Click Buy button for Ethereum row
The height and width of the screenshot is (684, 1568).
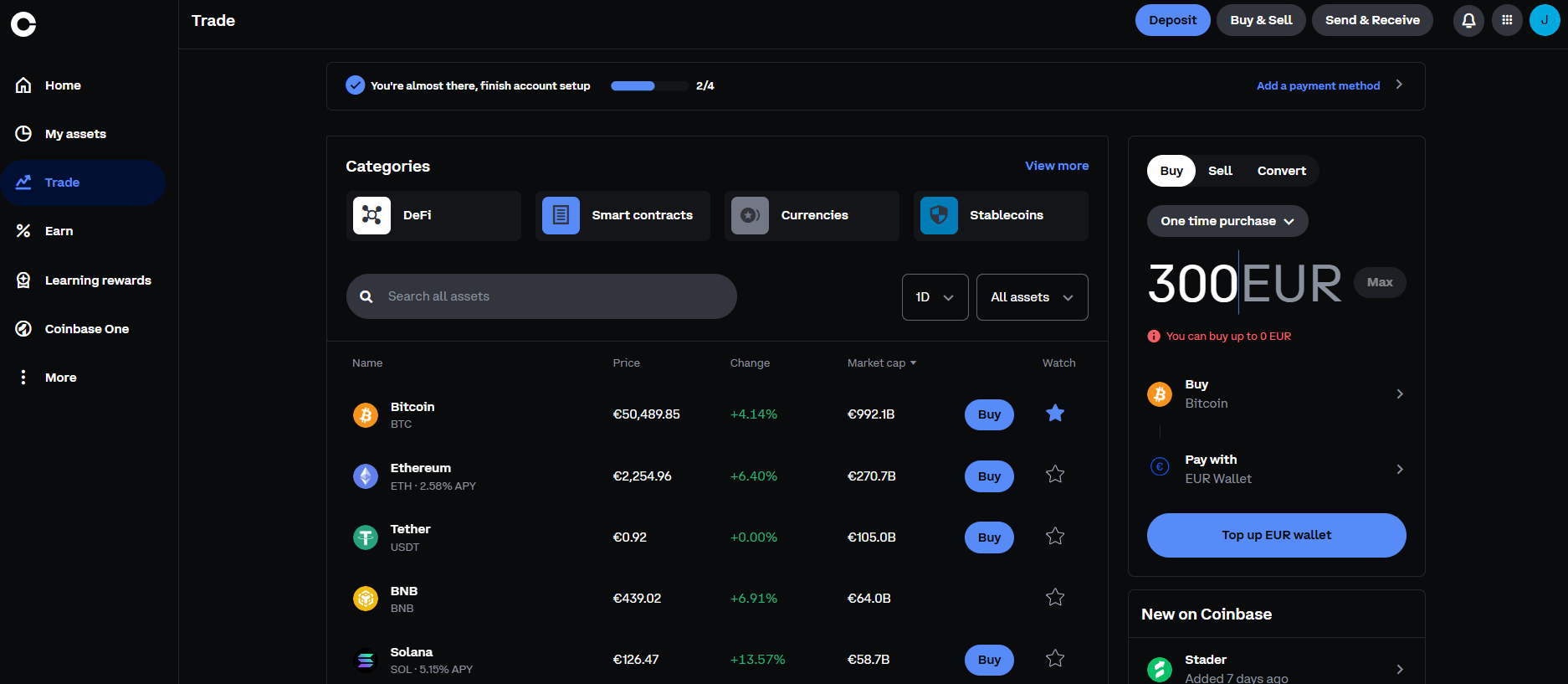click(989, 476)
